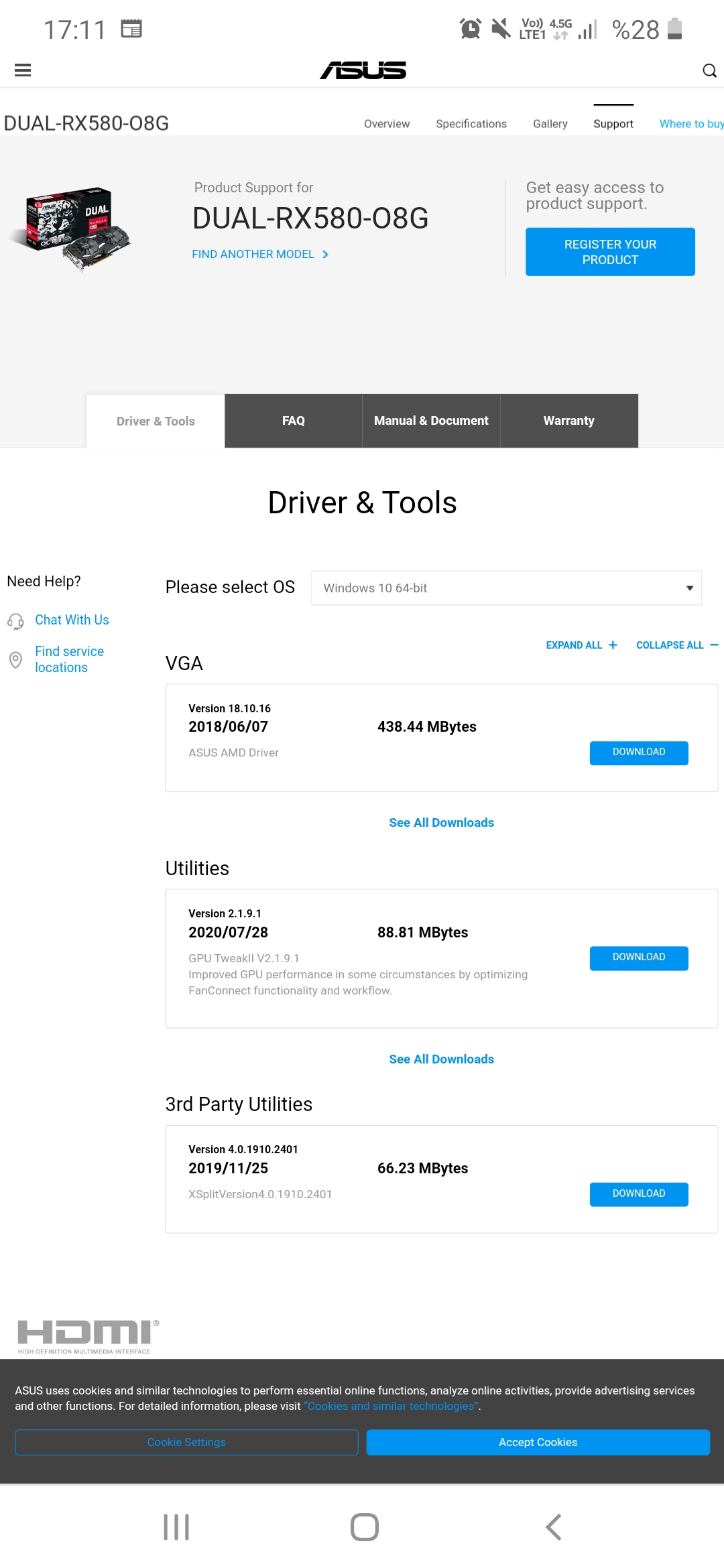Click Cookie Settings button
This screenshot has width=724, height=1568.
186,1442
